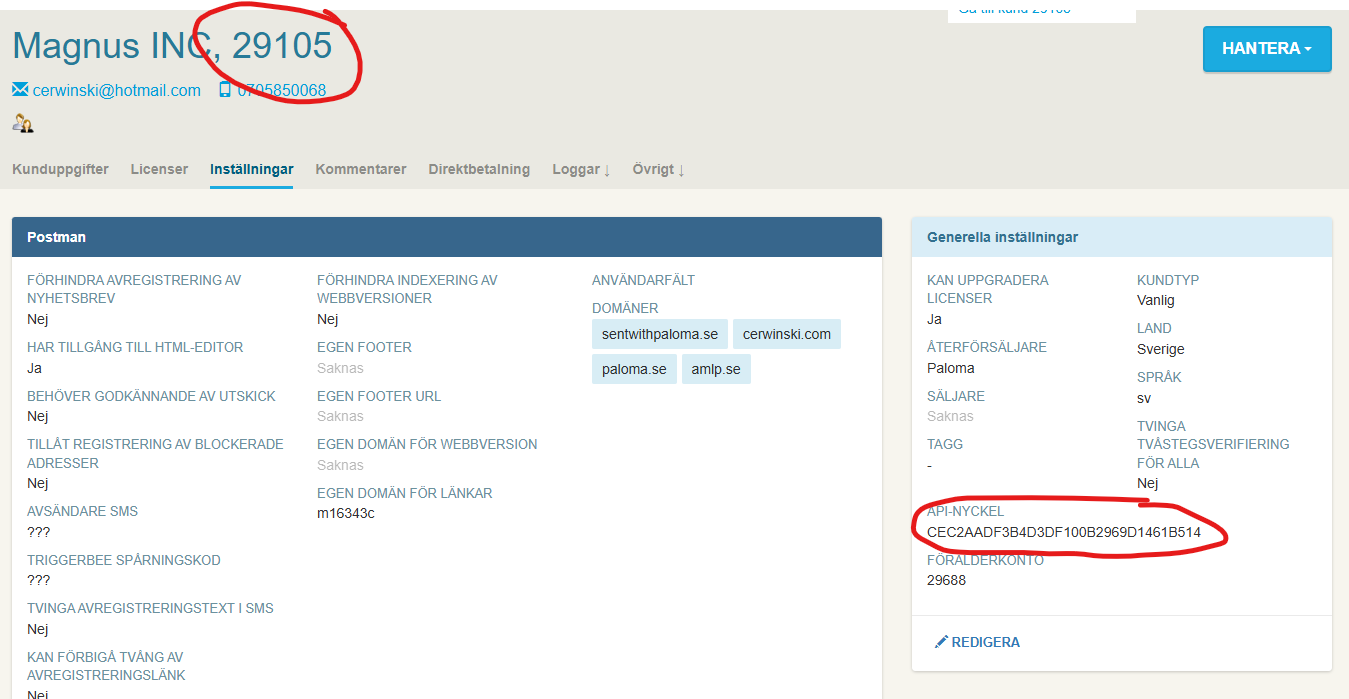Image resolution: width=1349 pixels, height=699 pixels.
Task: Click the user impersonation icon below email
Action: (x=22, y=123)
